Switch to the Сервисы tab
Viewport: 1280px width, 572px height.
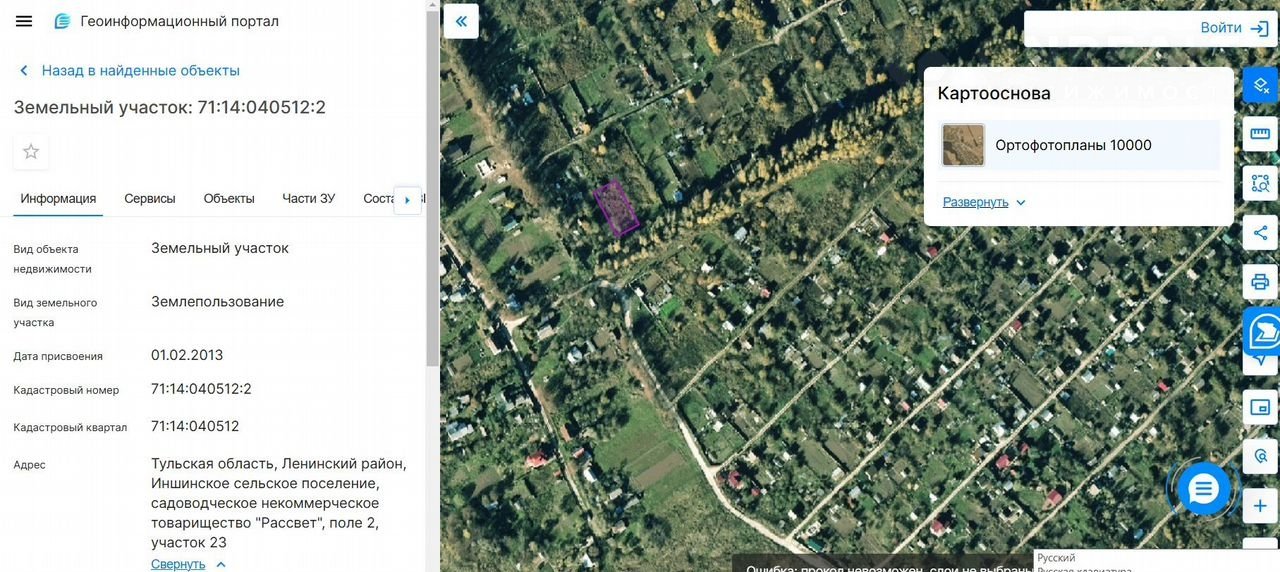(x=150, y=198)
